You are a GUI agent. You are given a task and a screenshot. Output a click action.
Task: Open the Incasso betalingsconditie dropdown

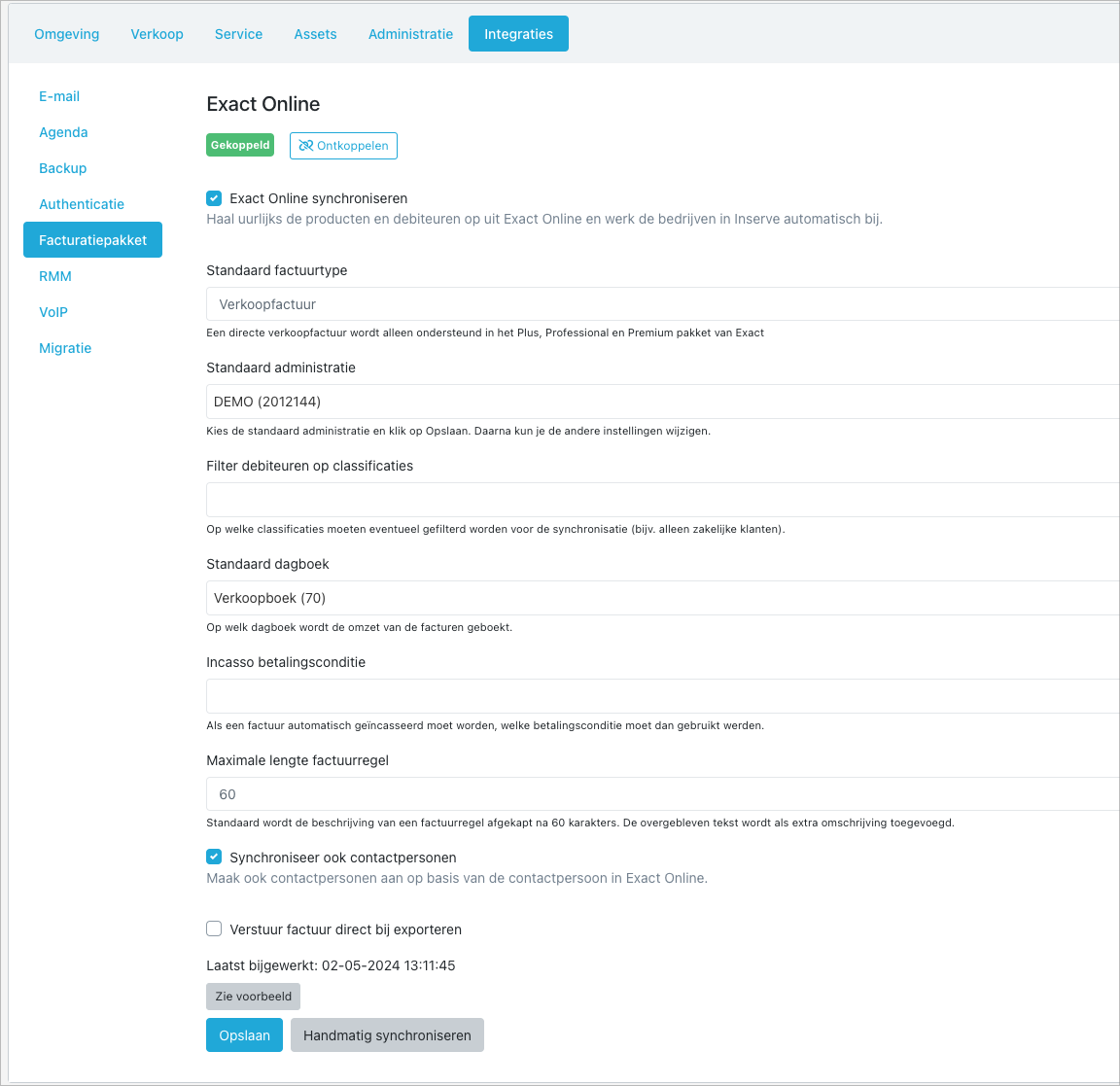coord(663,696)
